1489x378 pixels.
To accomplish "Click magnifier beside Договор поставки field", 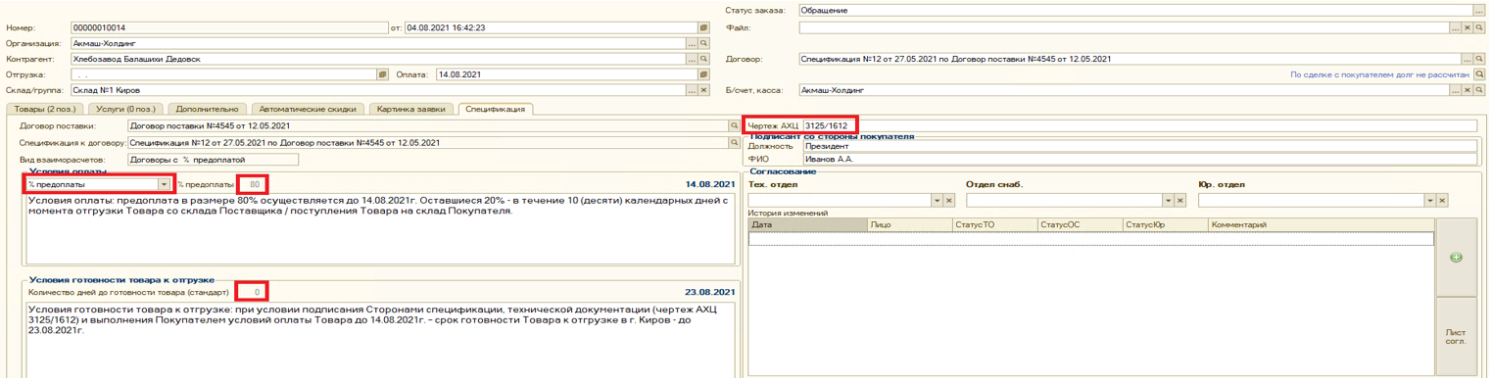I will tap(733, 126).
